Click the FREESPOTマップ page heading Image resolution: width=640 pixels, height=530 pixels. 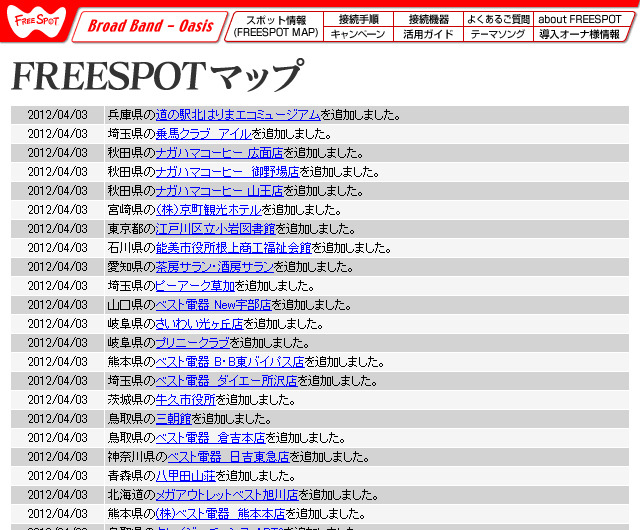click(158, 76)
